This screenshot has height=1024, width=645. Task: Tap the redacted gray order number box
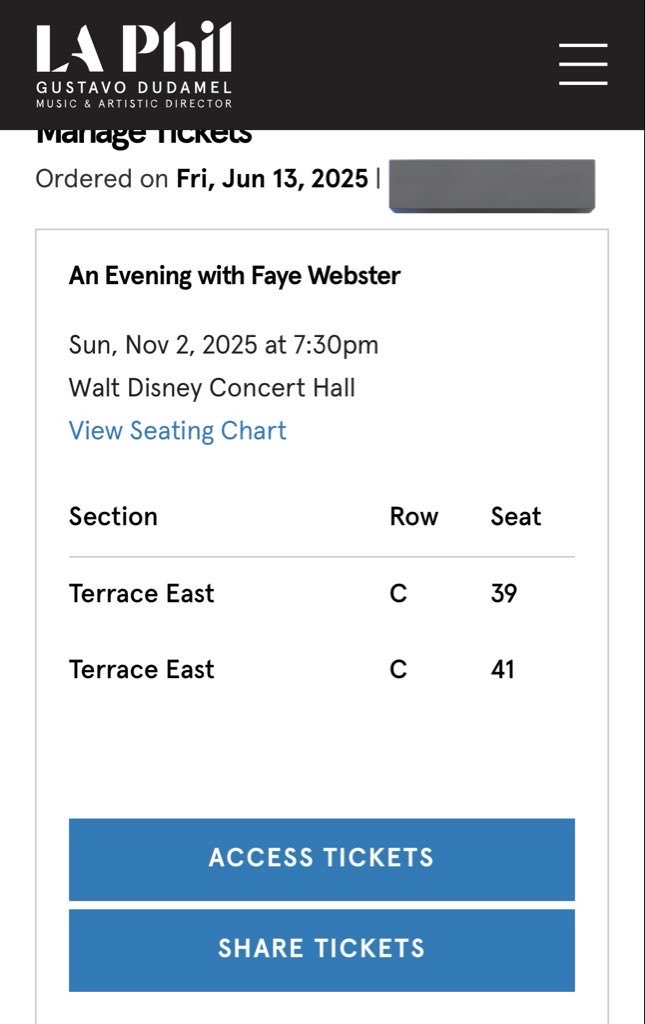tap(492, 185)
